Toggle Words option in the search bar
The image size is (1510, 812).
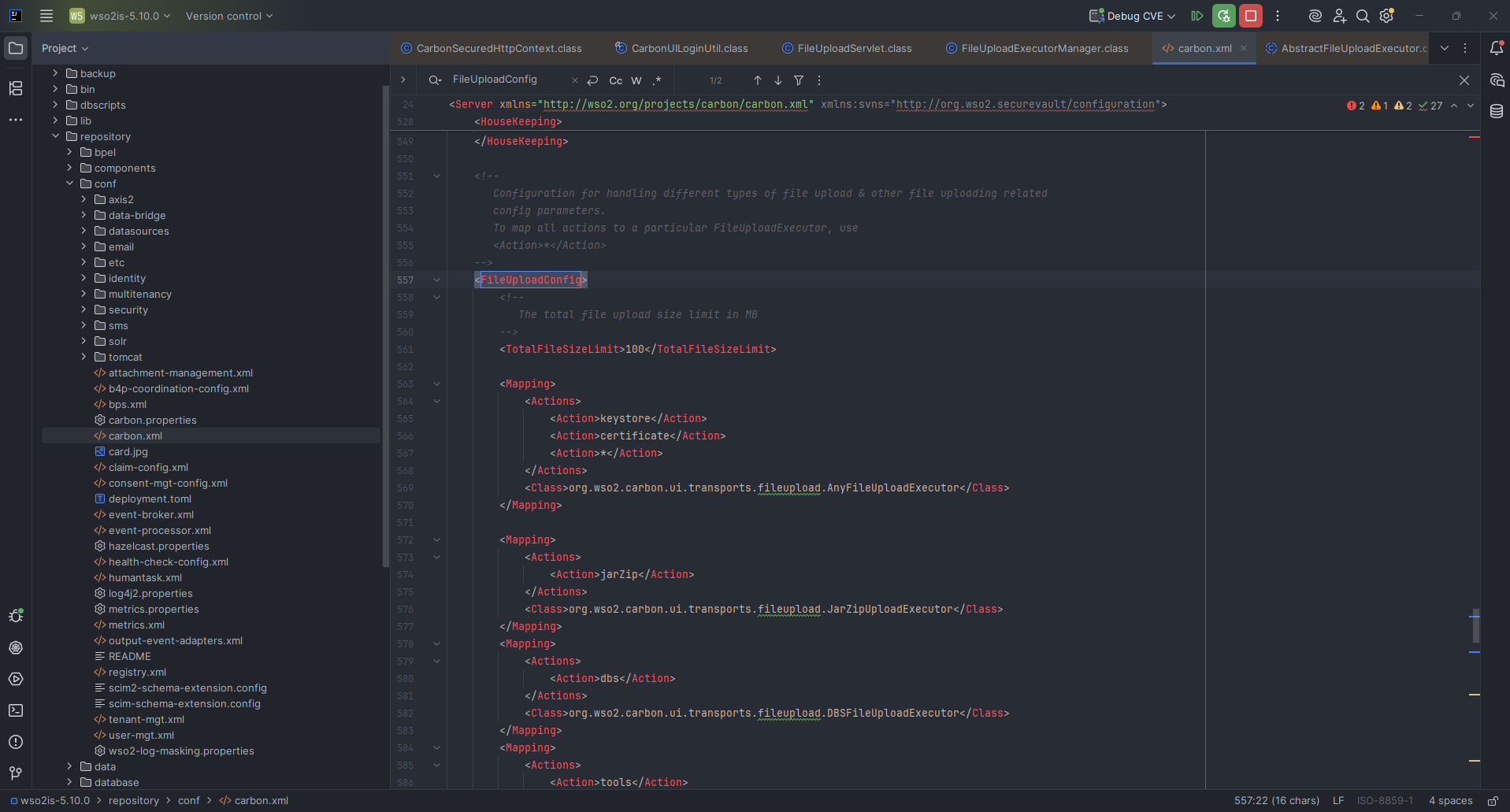click(636, 80)
